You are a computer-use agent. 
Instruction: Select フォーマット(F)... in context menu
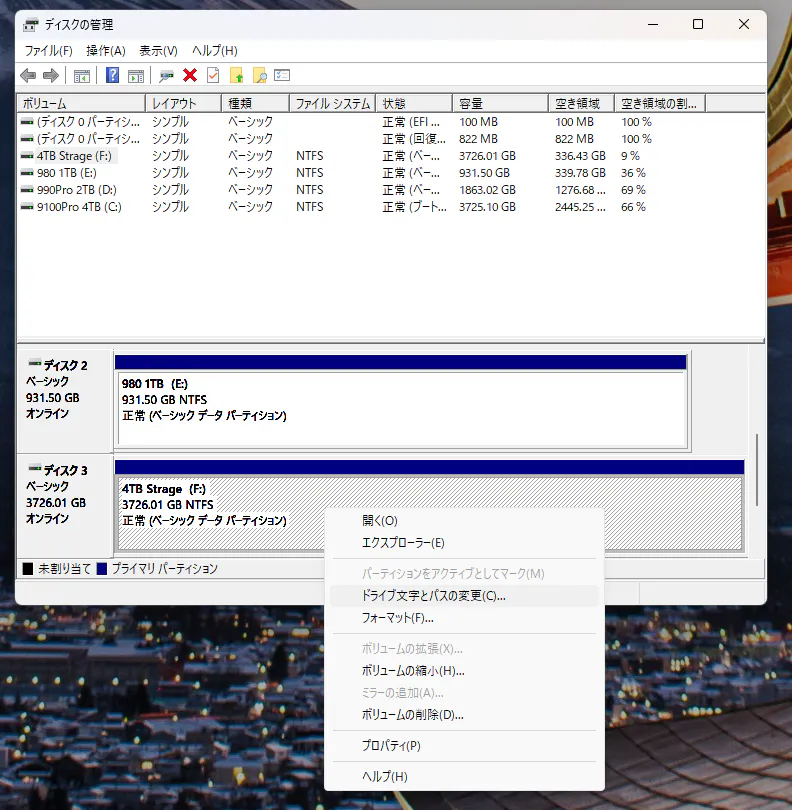pos(464,618)
